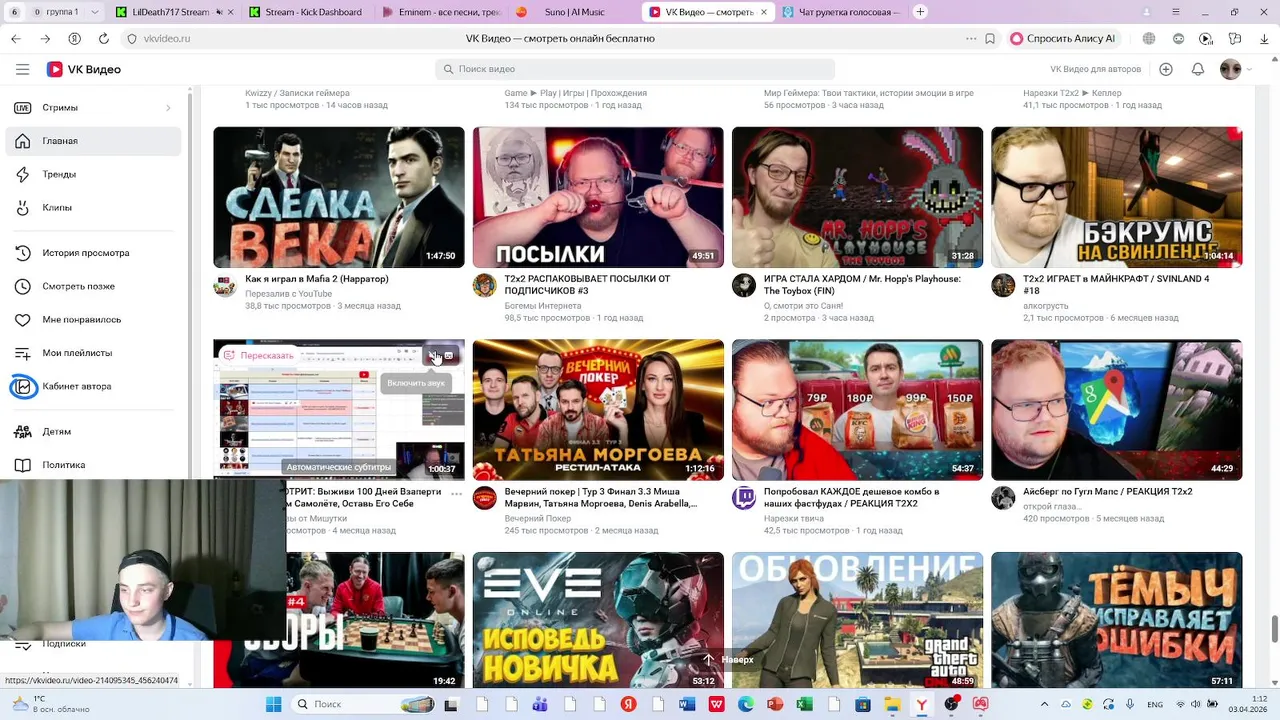Open История просмотра in the sidebar
The width and height of the screenshot is (1280, 720).
[x=93, y=253]
